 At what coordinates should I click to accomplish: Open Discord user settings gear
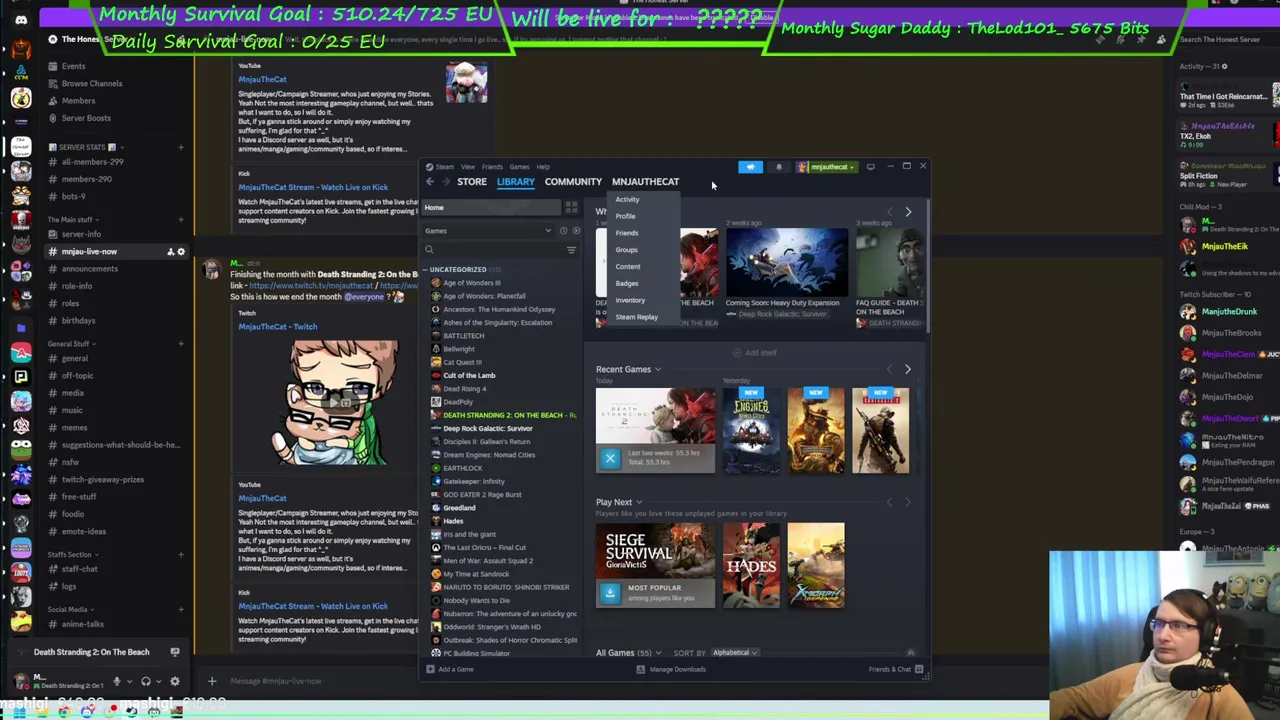175,681
